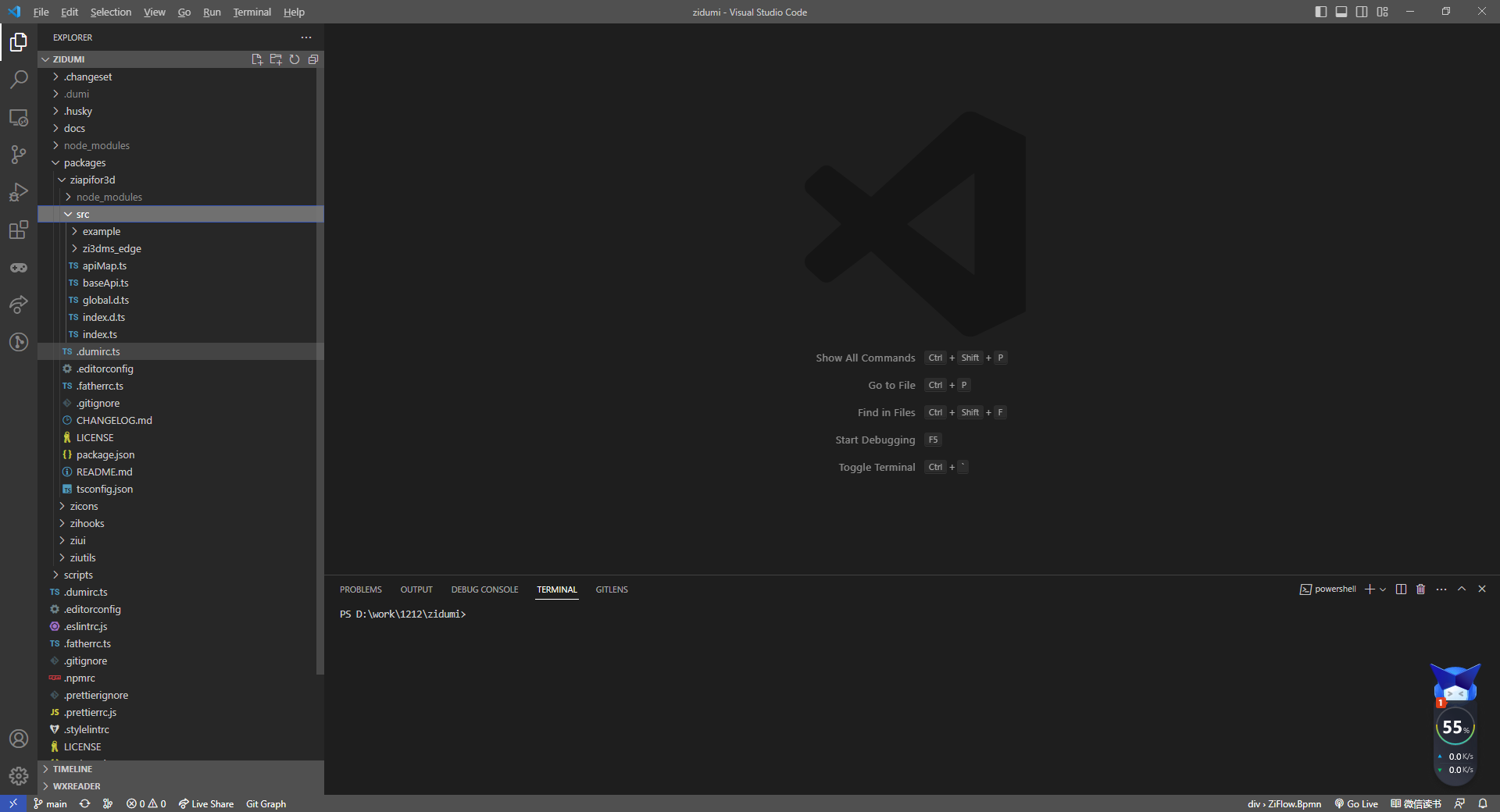Open Explorer views and more actions menu
This screenshot has width=1500, height=812.
pyautogui.click(x=306, y=37)
